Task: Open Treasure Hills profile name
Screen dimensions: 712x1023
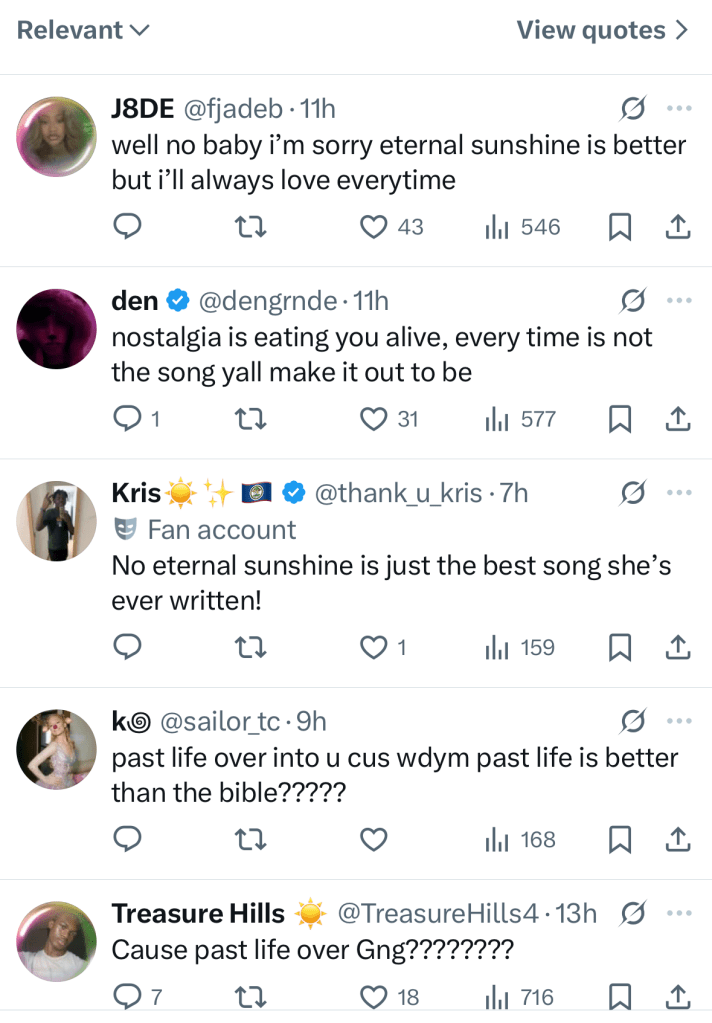Action: pyautogui.click(x=199, y=913)
